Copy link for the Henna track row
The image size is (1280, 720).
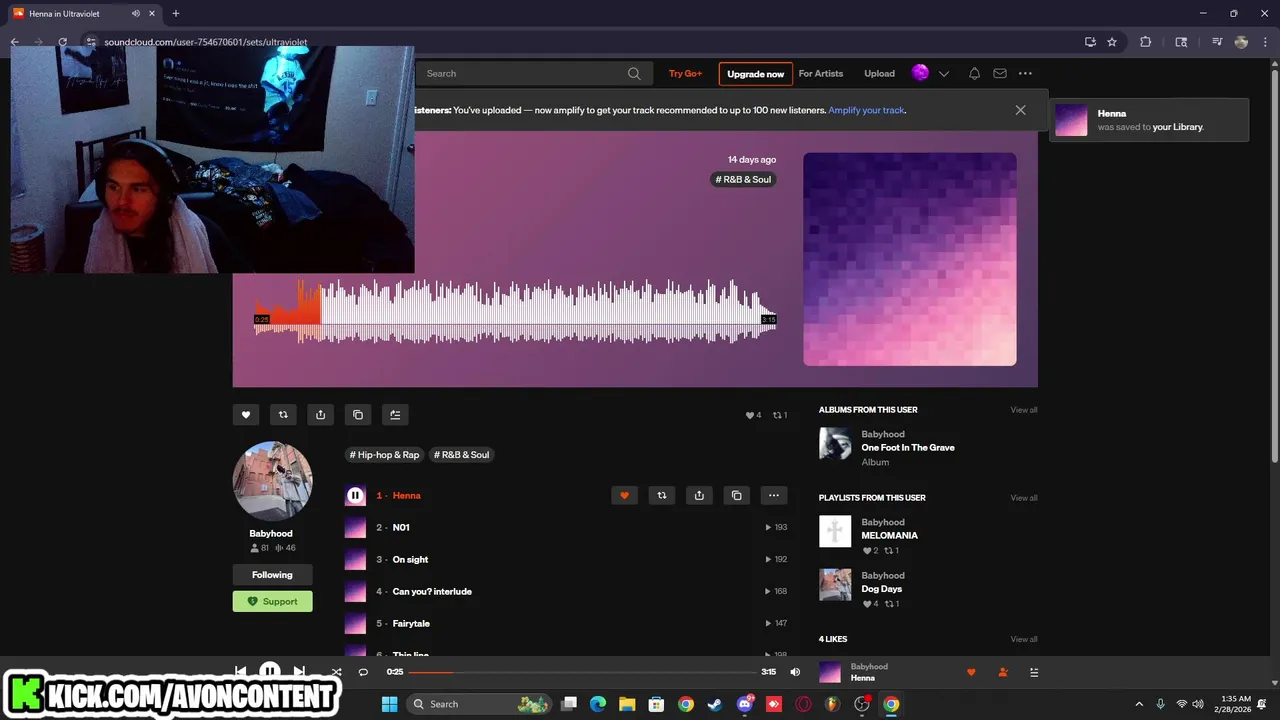[736, 495]
